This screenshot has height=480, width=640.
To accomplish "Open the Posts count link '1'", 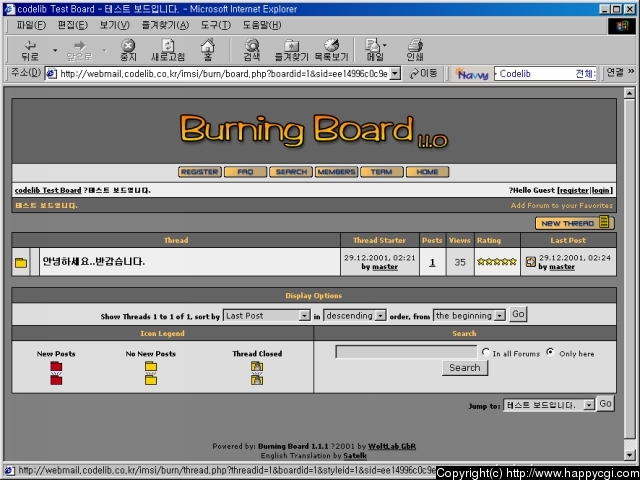I will pyautogui.click(x=432, y=262).
